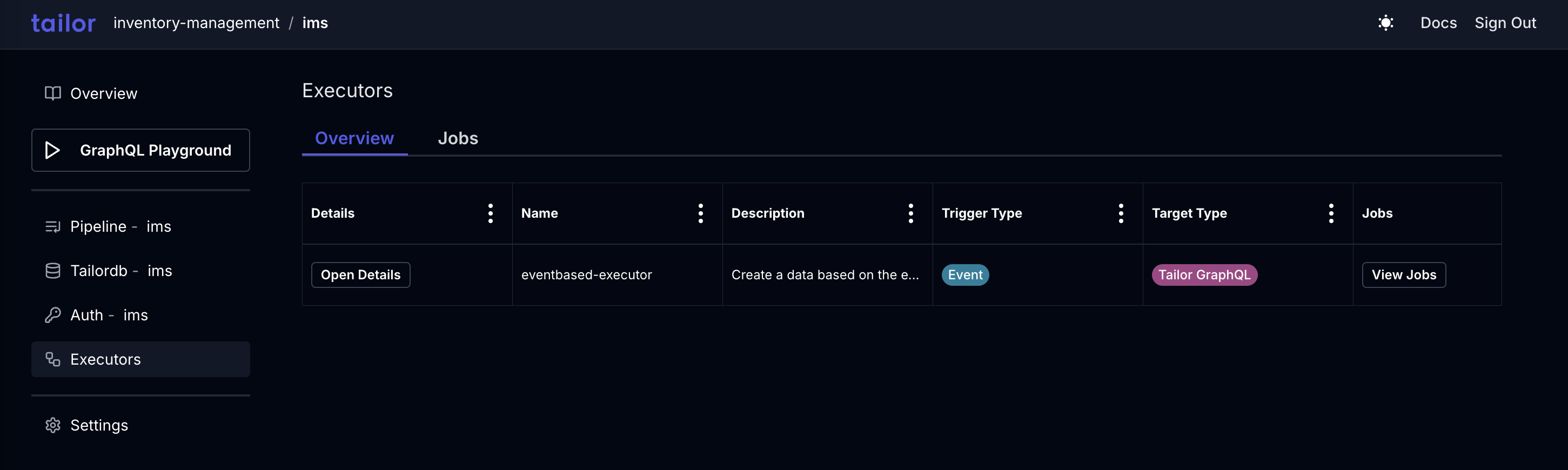Select Executors in the sidebar
The image size is (1568, 470).
[140, 359]
